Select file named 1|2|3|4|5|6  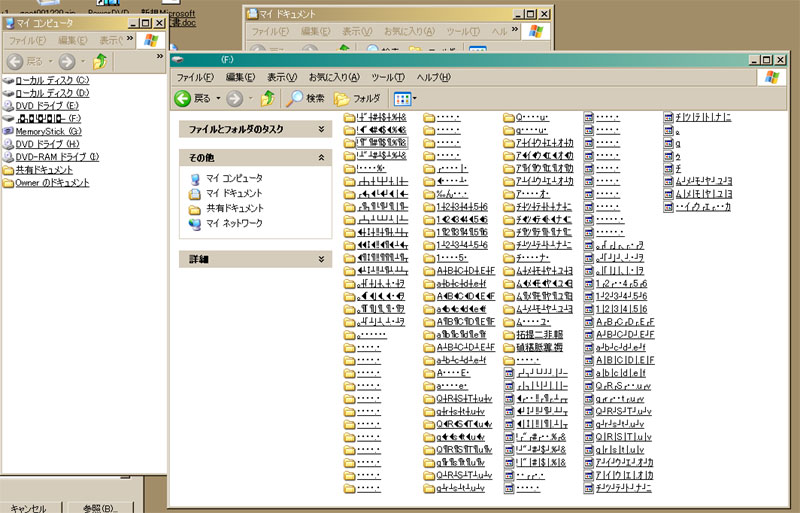pos(621,309)
